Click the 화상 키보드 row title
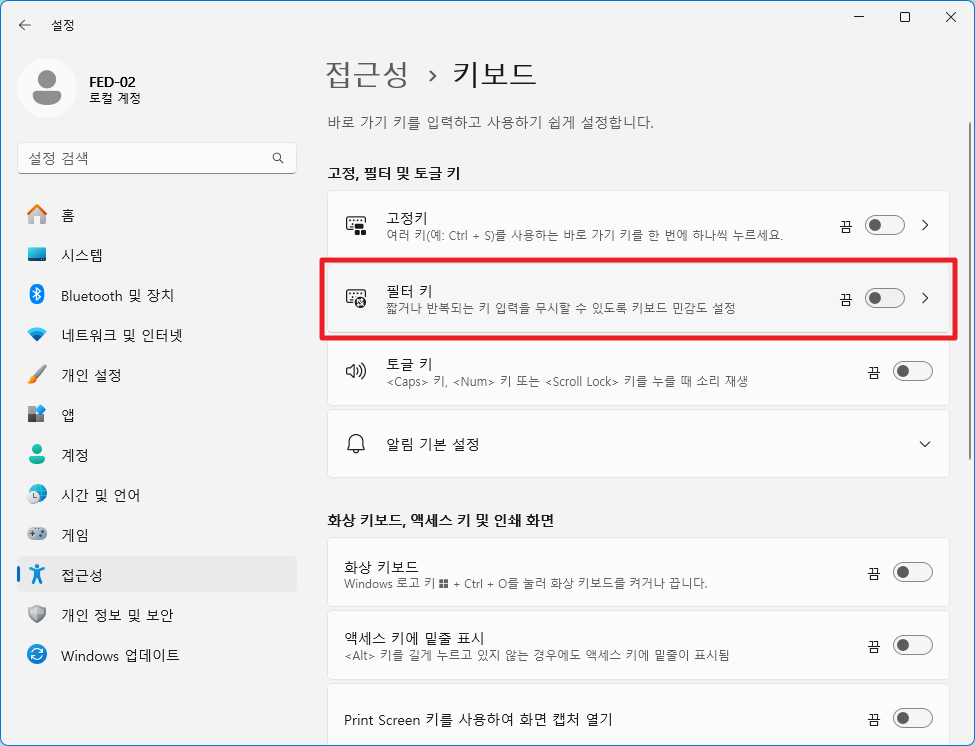The height and width of the screenshot is (746, 975). click(381, 566)
